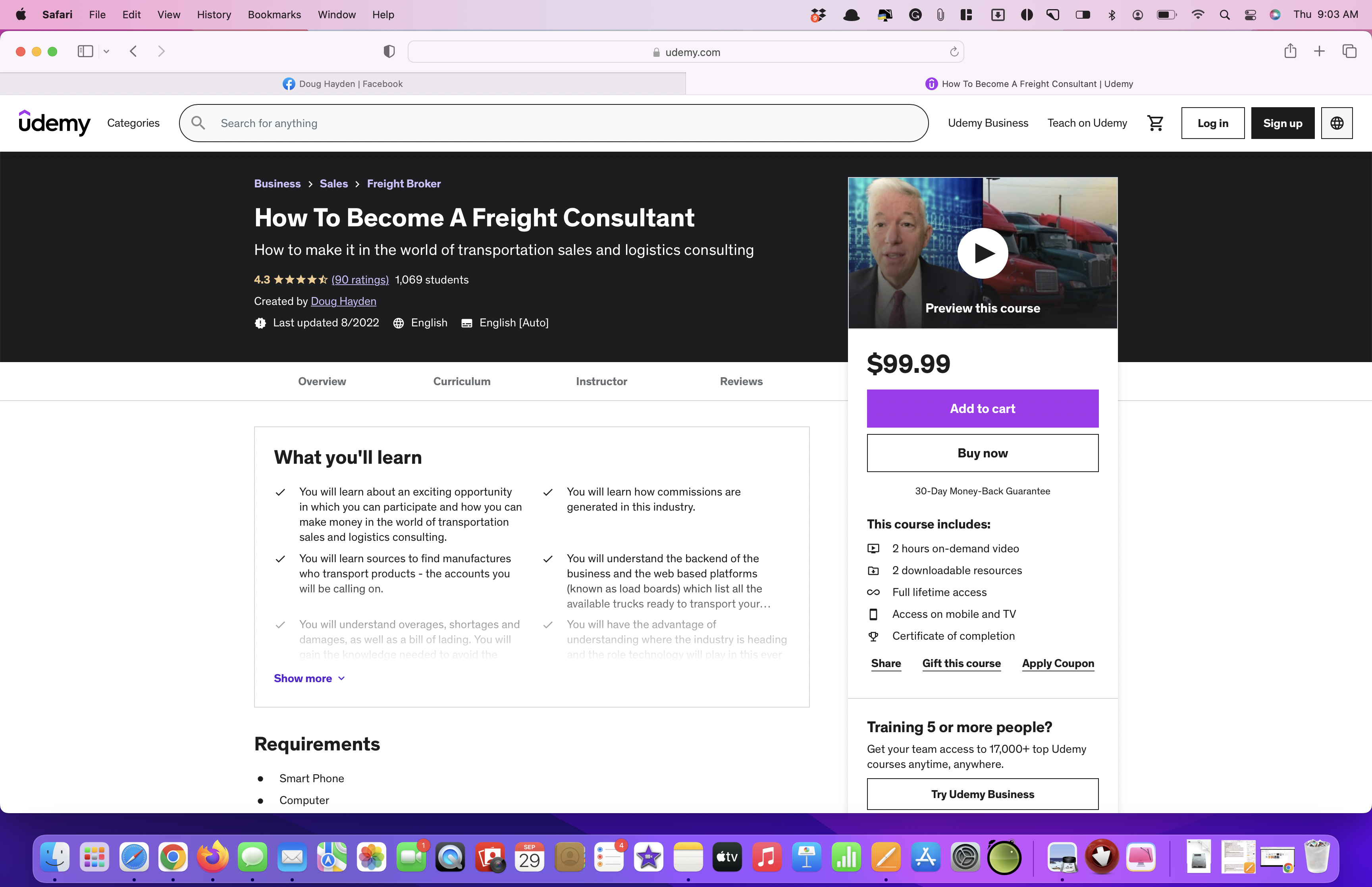Open the Bookmarks menu in the menu bar

[x=274, y=14]
